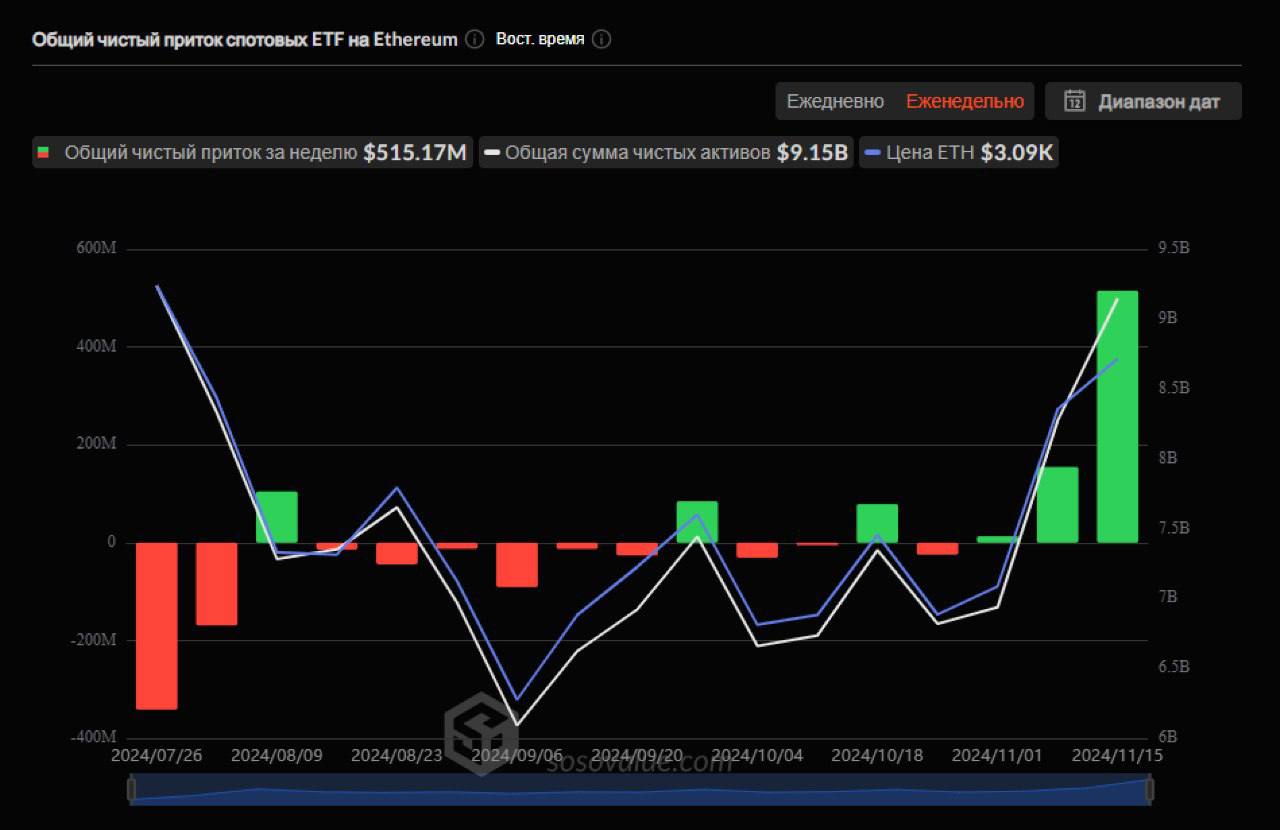Screen dimensions: 1280x830
Task: Click blue ETH price legend marker
Action: 872,153
